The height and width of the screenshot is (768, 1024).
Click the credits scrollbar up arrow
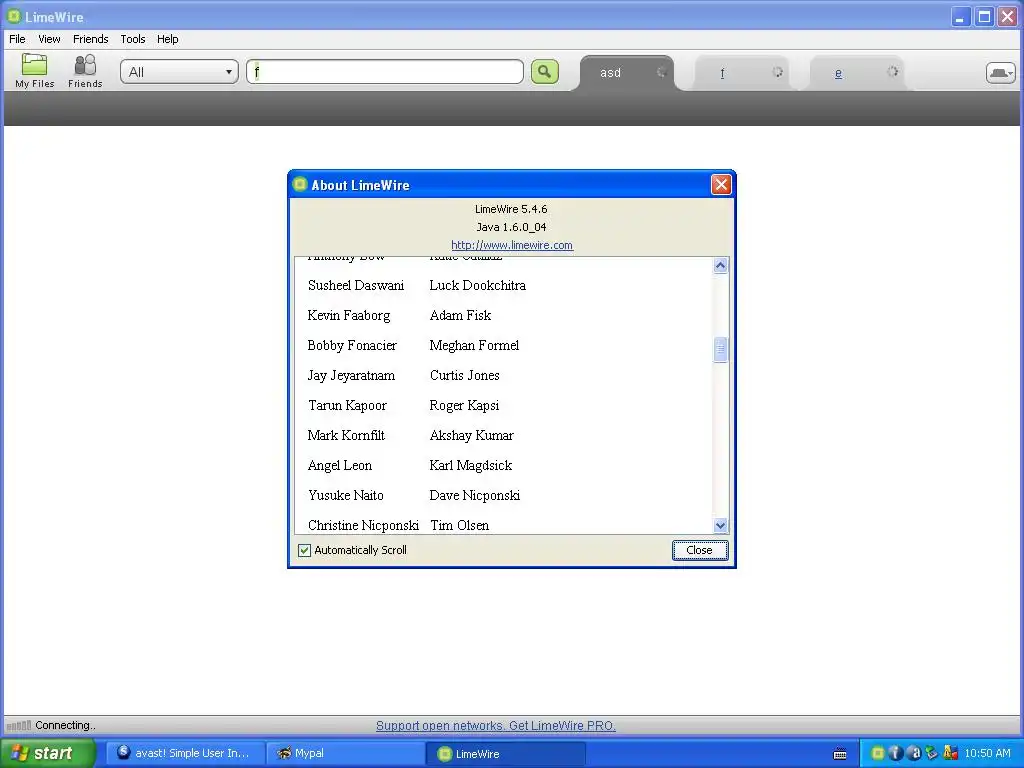720,265
